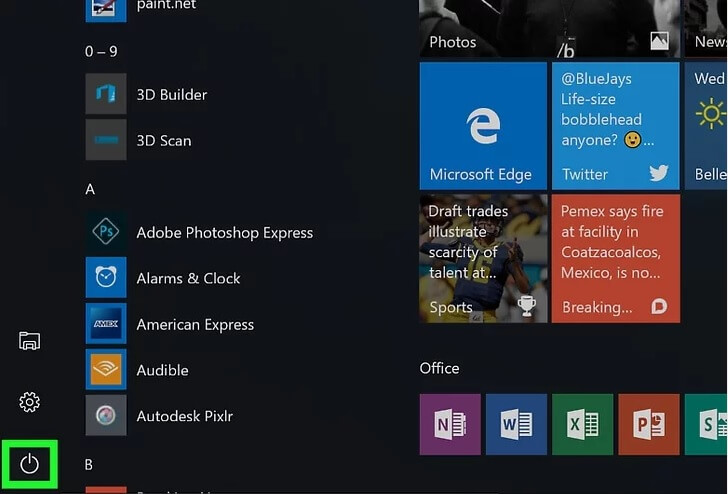Open the Sports news tile
Image resolution: width=728 pixels, height=494 pixels.
483,258
